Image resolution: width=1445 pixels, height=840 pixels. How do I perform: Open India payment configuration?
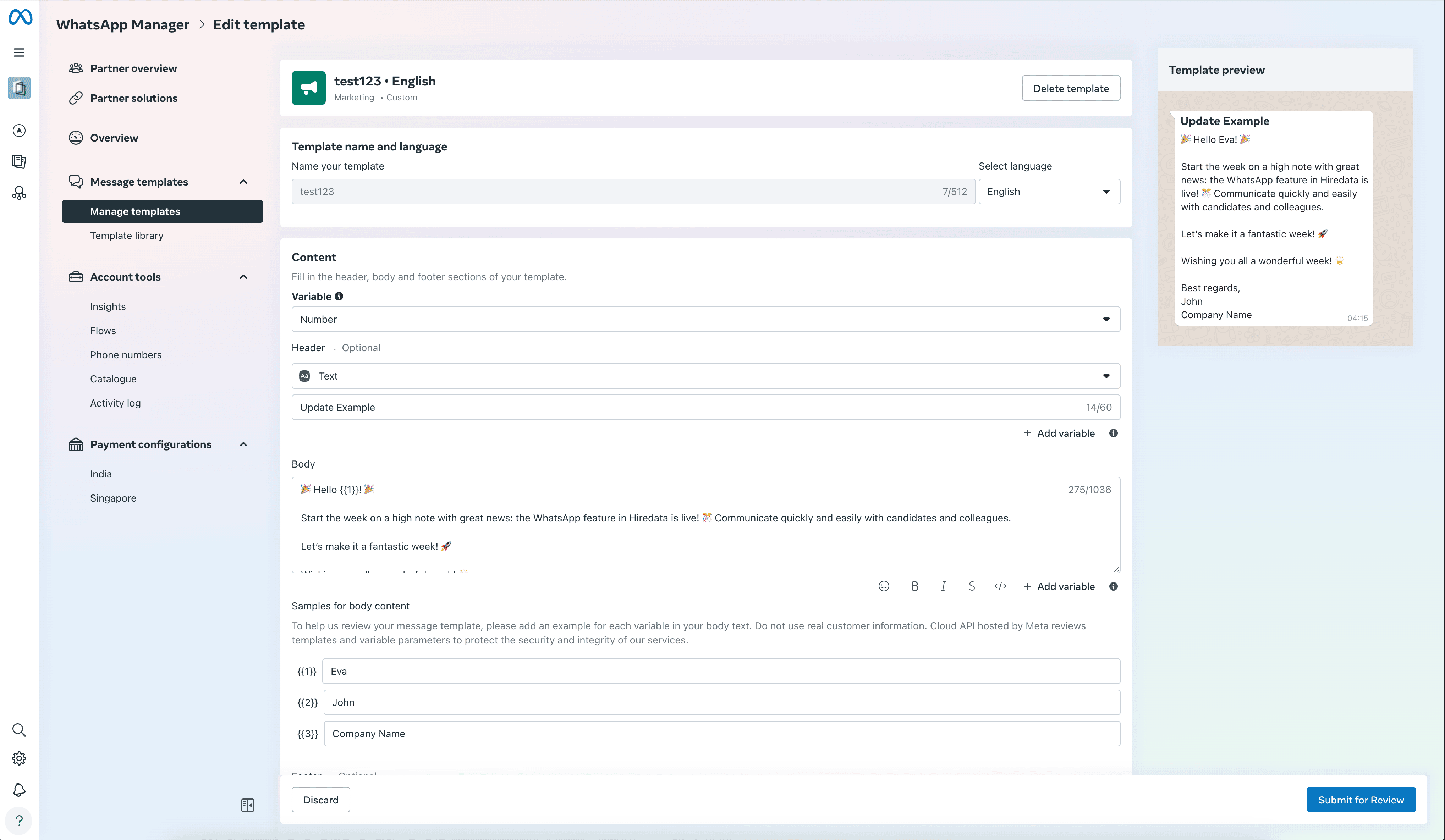(100, 474)
